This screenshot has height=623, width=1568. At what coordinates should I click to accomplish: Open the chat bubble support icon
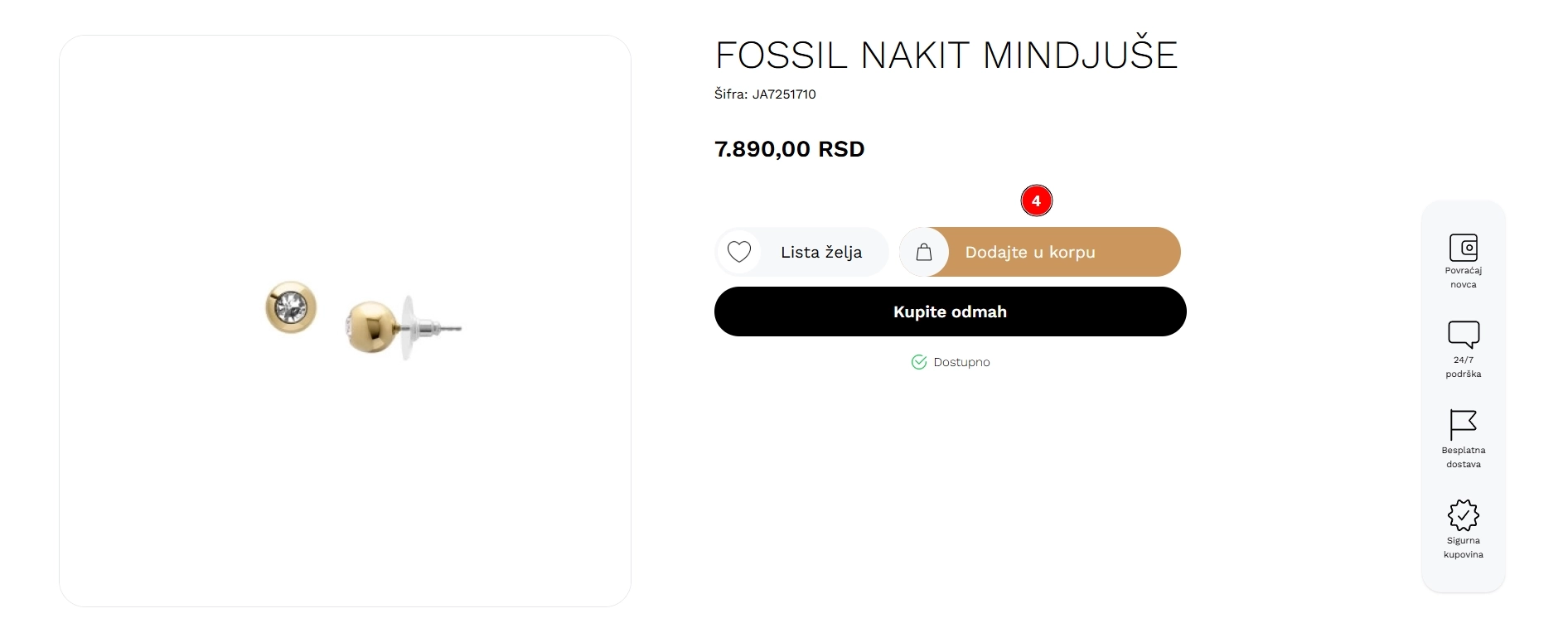pyautogui.click(x=1464, y=335)
